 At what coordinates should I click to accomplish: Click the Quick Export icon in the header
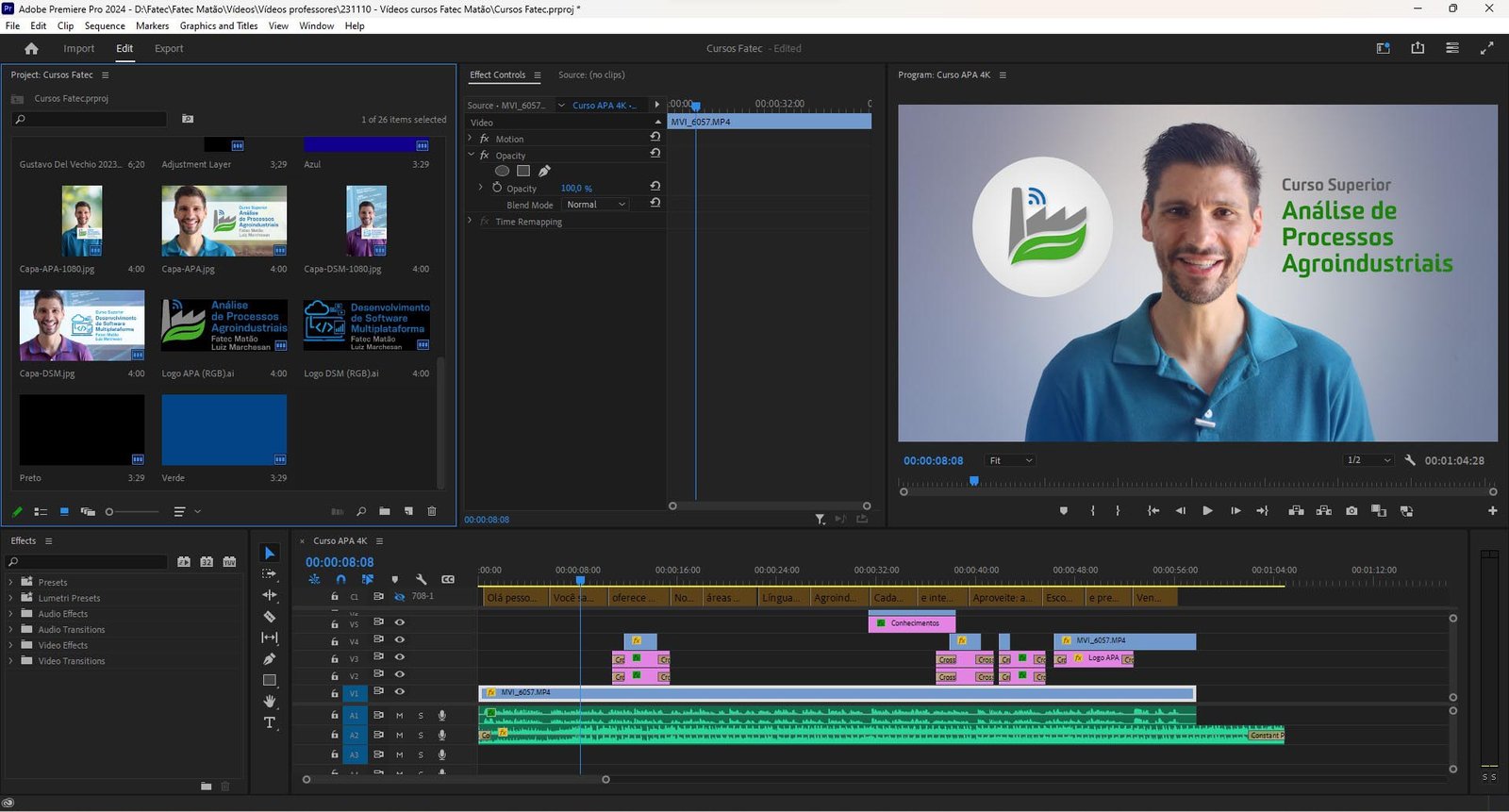[x=1418, y=48]
